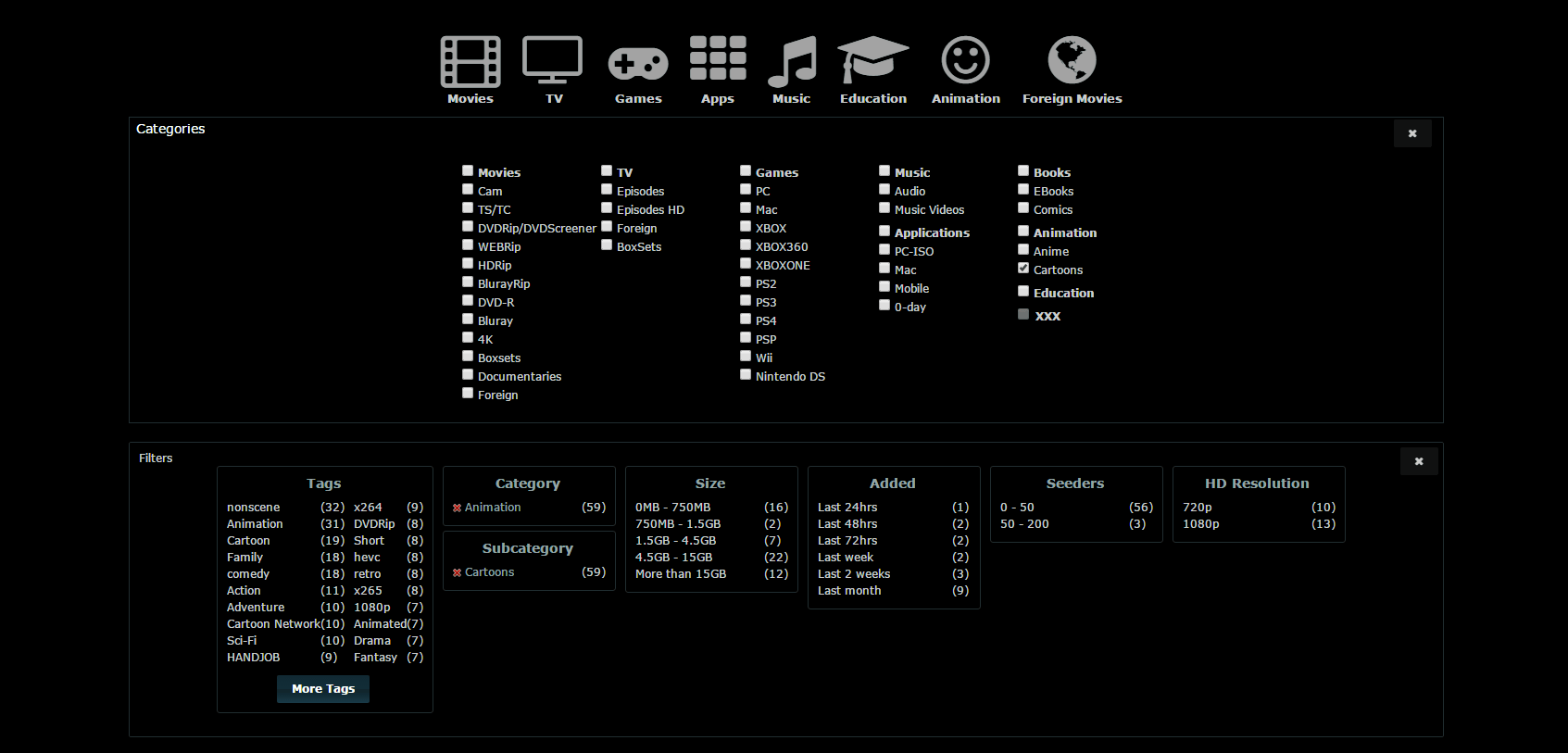Check the XBOX360 checkbox
The width and height of the screenshot is (1568, 753).
coord(746,245)
